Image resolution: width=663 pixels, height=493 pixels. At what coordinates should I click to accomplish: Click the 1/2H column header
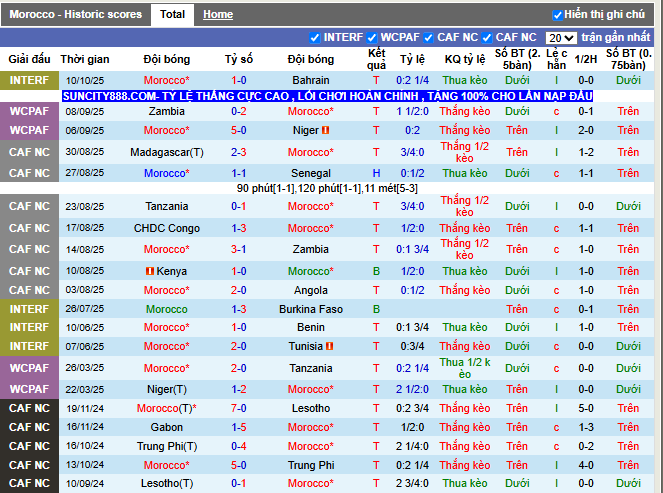(586, 59)
